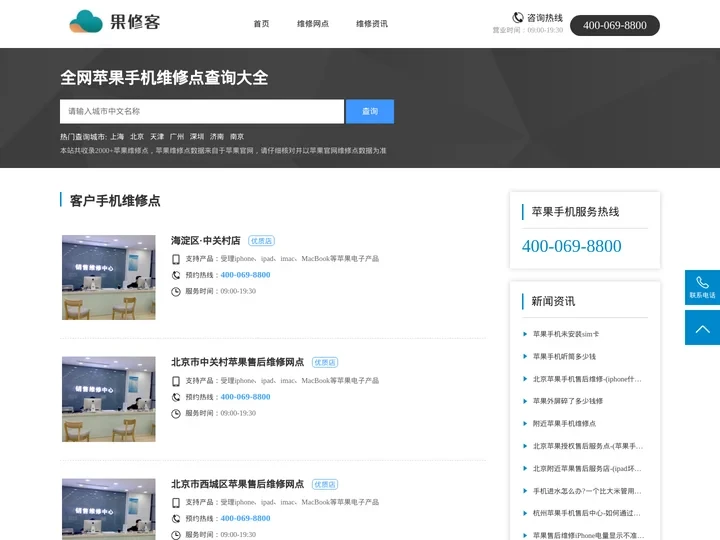Screen dimensions: 720x540
Task: Call hotline number in 北京市西城区 listing
Action: 245,518
